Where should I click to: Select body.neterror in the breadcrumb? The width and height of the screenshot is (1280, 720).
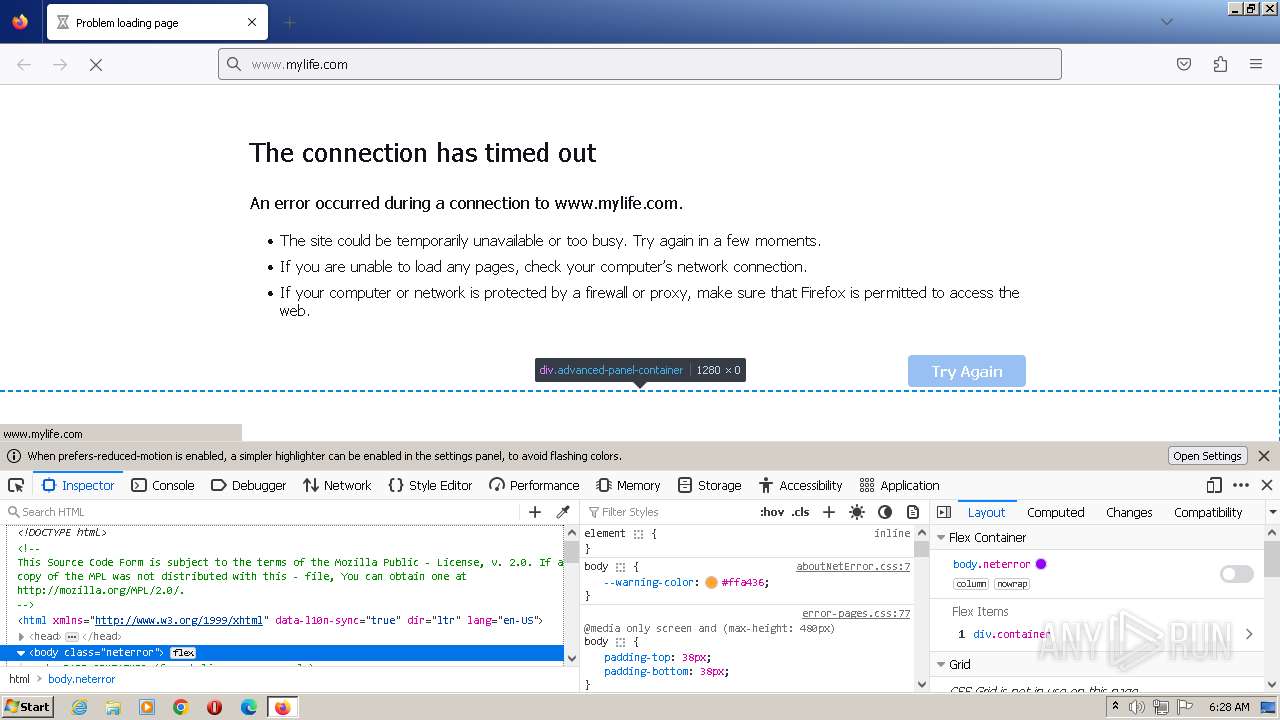click(x=82, y=679)
